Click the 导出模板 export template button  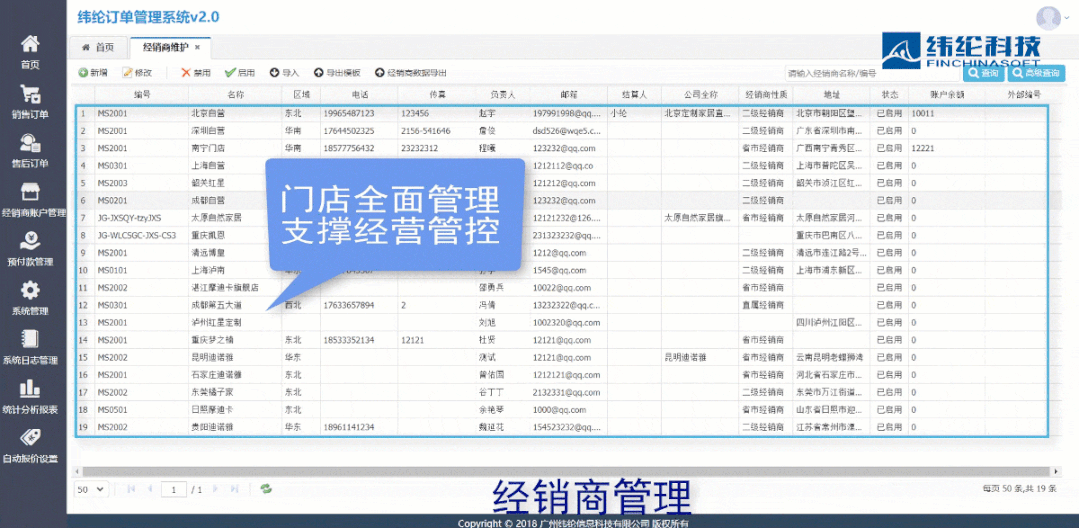337,72
